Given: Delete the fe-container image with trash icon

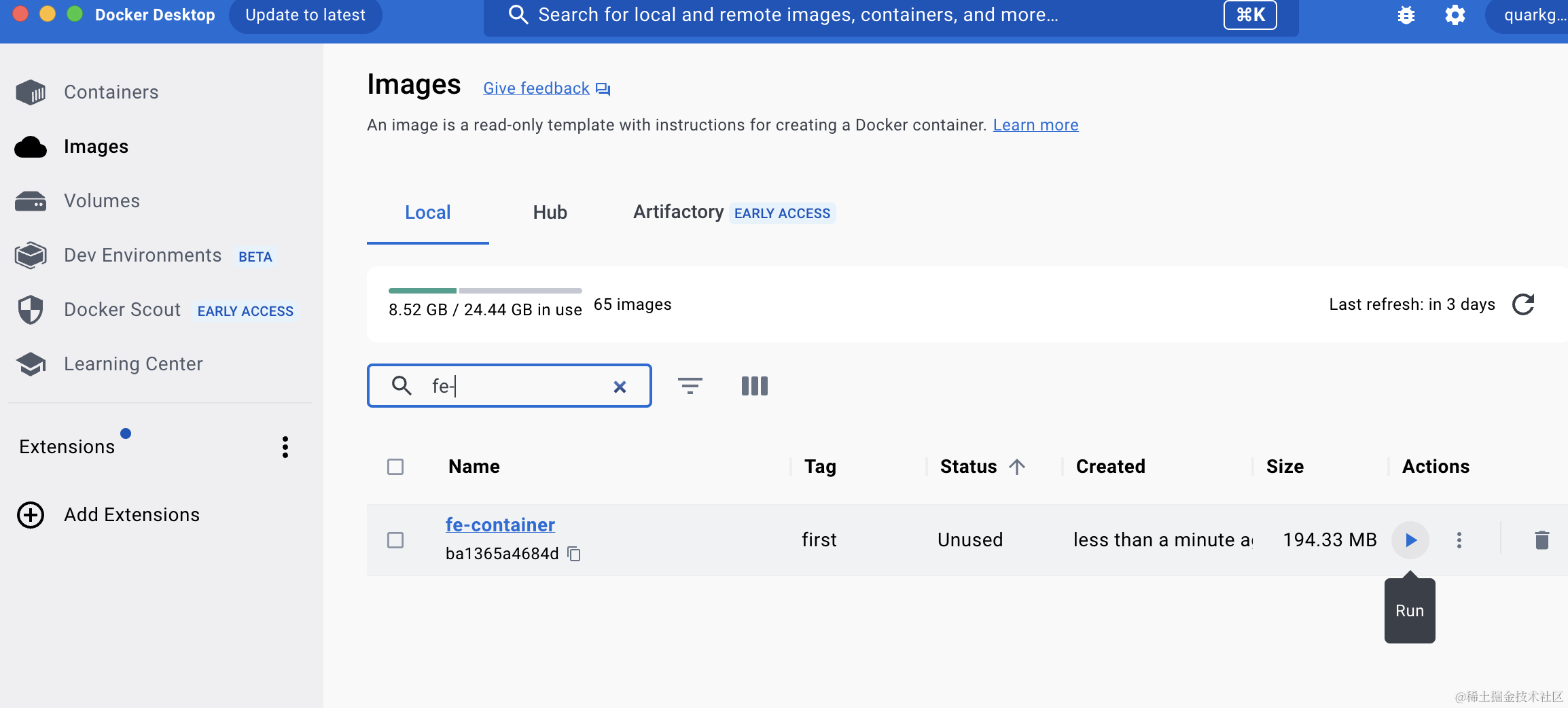Looking at the screenshot, I should [x=1542, y=540].
